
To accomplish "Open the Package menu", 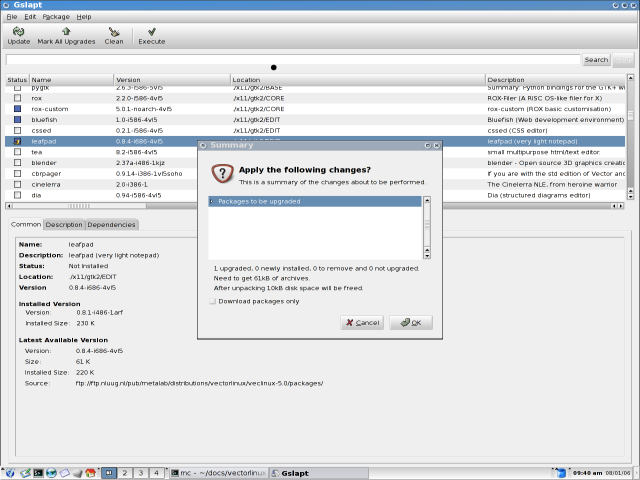I will (56, 17).
